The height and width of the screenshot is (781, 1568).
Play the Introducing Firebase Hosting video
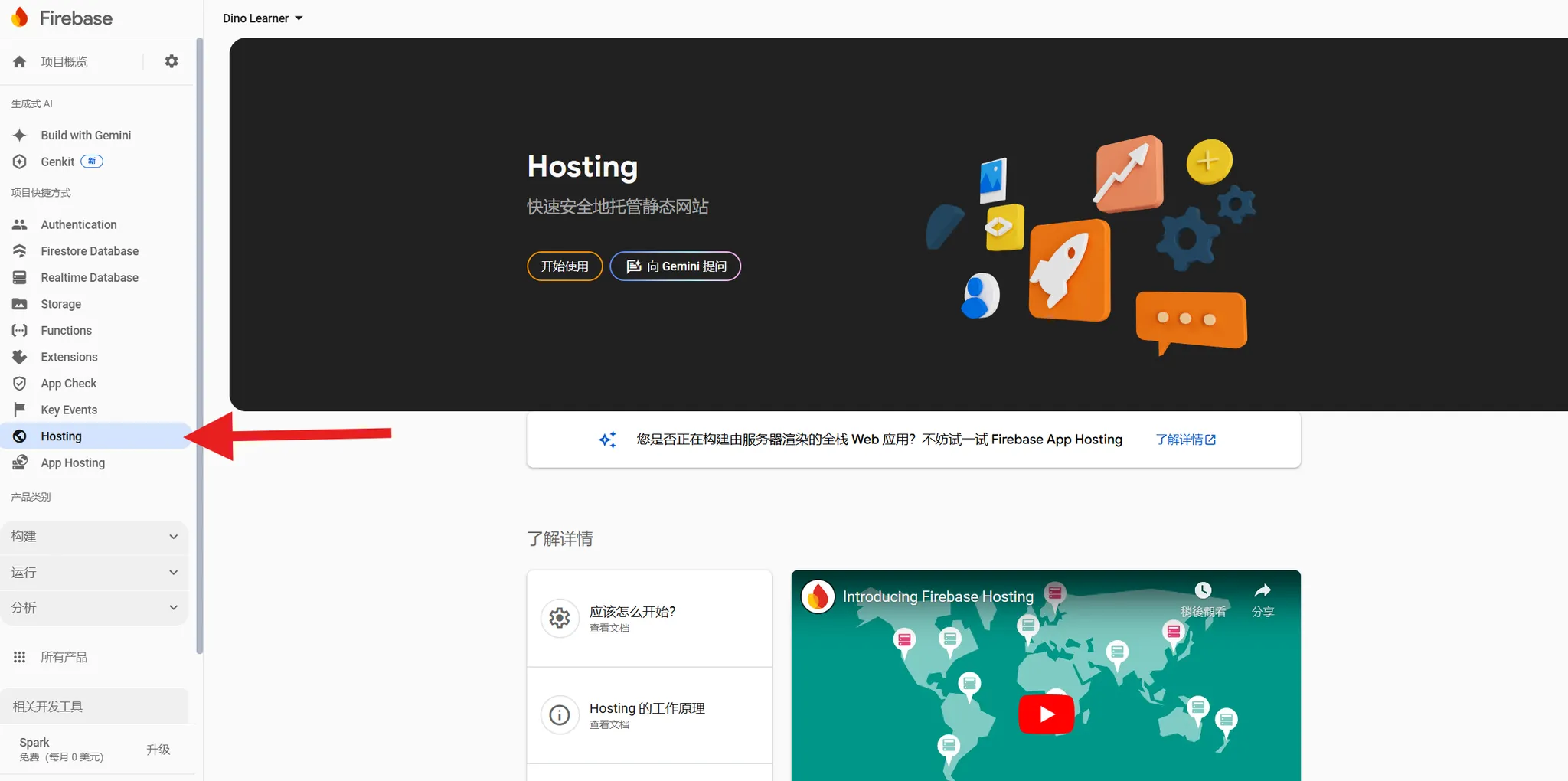[x=1046, y=714]
